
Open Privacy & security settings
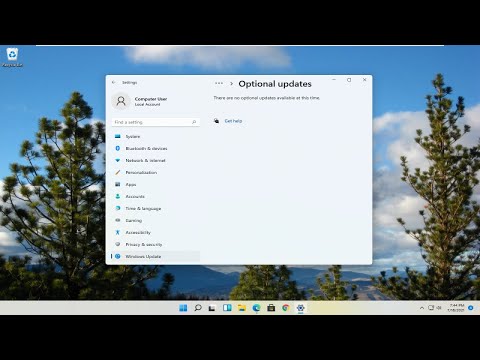pos(156,244)
